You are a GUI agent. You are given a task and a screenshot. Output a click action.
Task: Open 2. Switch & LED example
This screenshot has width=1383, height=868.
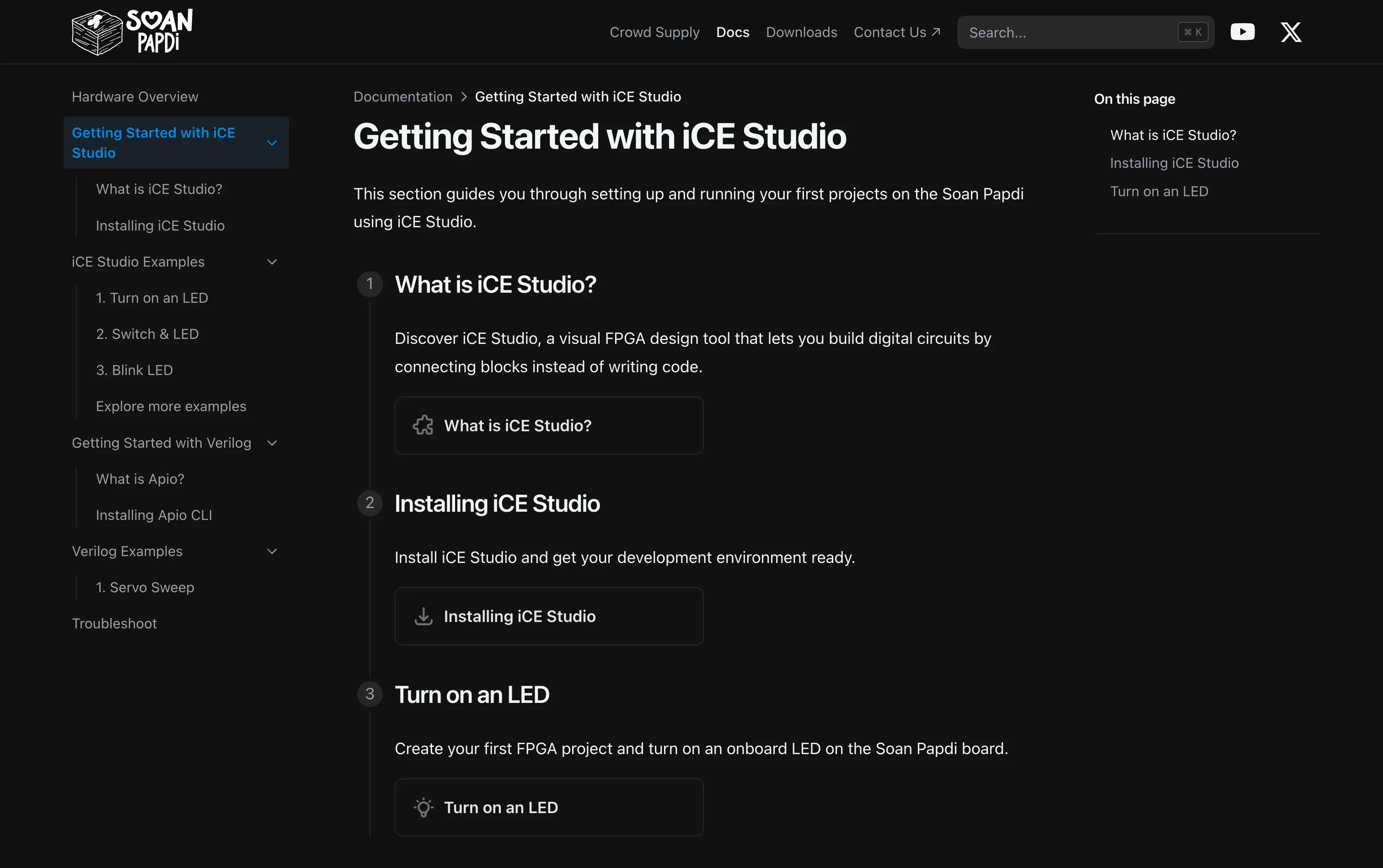pos(148,333)
